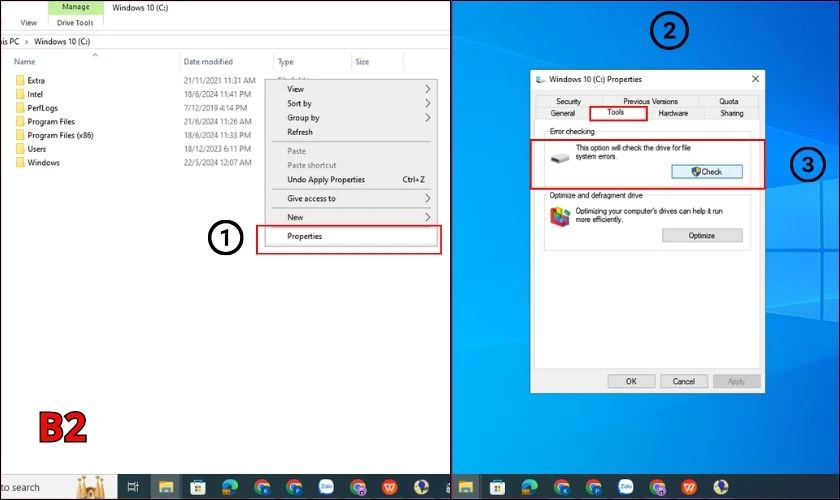
Task: Open WPS Office from the left taskbar
Action: pos(390,487)
